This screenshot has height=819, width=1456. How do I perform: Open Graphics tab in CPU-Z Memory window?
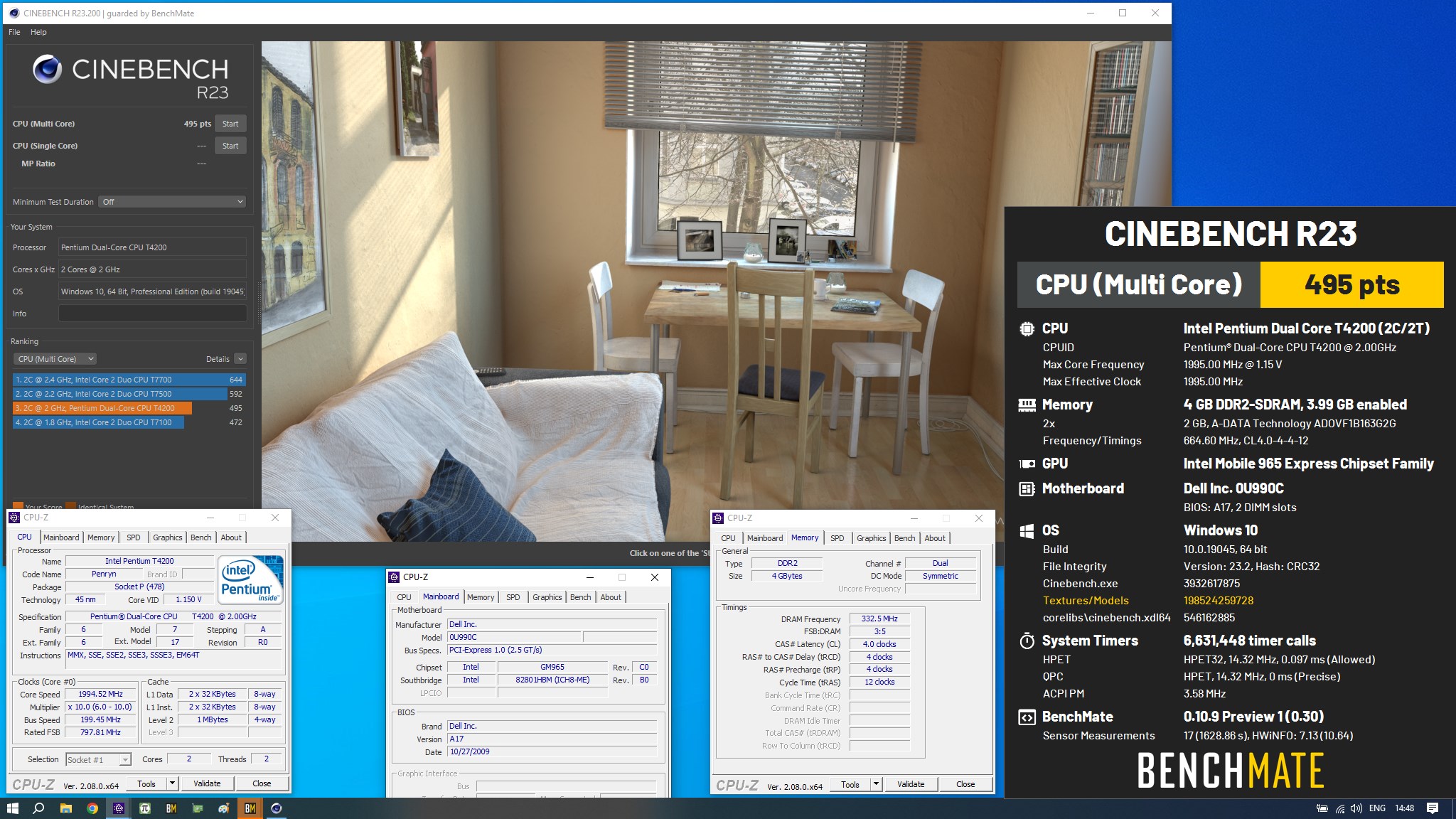[871, 538]
